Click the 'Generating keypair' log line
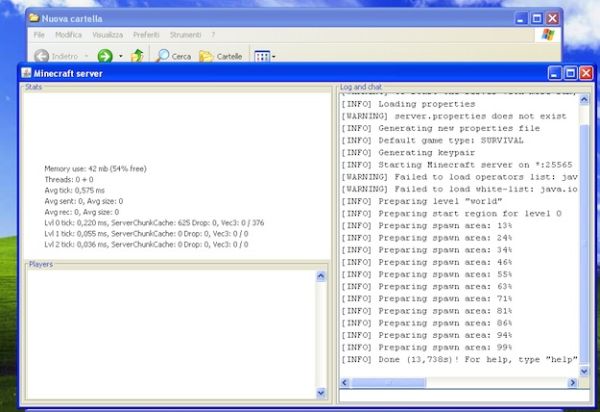Screen dimensions: 600x412 [x=408, y=153]
